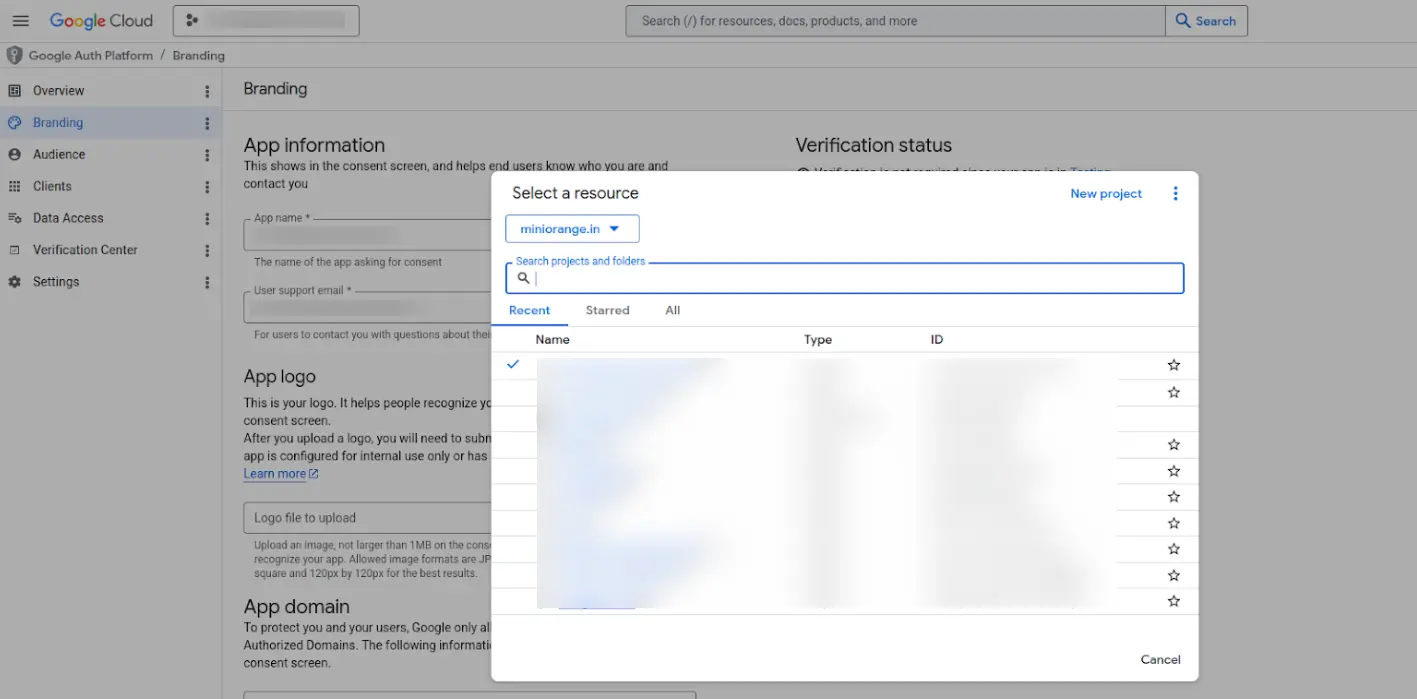
Task: Star the first checked project row
Action: point(1174,365)
